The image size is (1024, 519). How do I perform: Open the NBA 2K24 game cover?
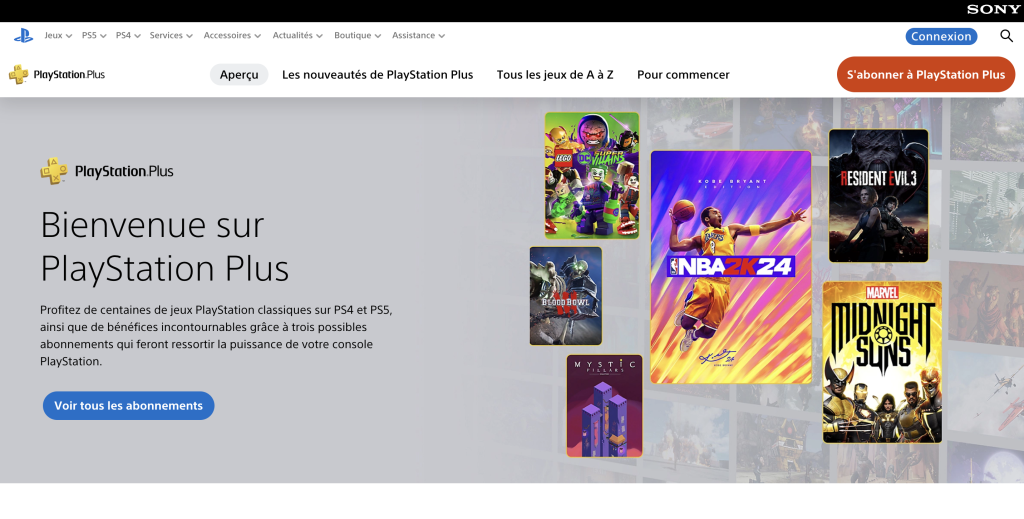(731, 267)
